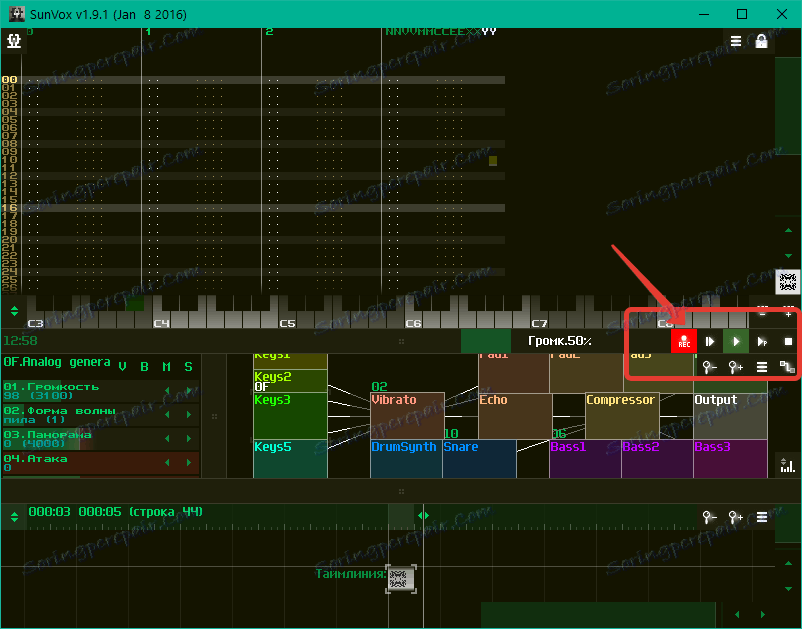Zoom out the timeline
The width and height of the screenshot is (802, 629).
pyautogui.click(x=709, y=517)
